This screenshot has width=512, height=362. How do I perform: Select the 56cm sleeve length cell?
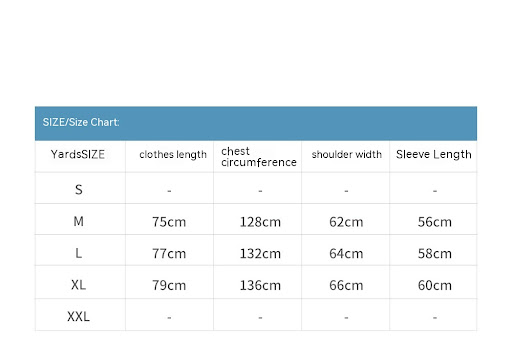(x=435, y=222)
